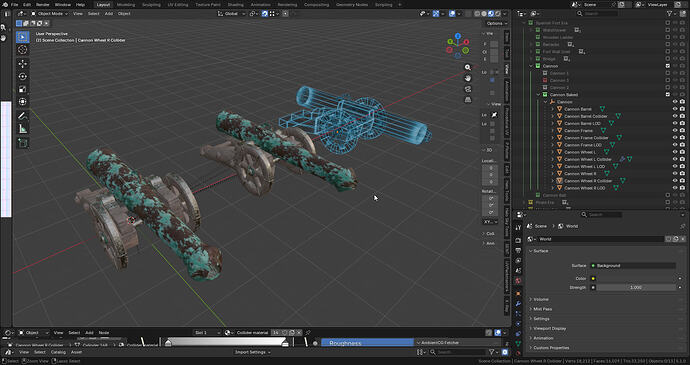The image size is (690, 365).
Task: Expand the Cannon Barrel Collider tree row
Action: [553, 116]
